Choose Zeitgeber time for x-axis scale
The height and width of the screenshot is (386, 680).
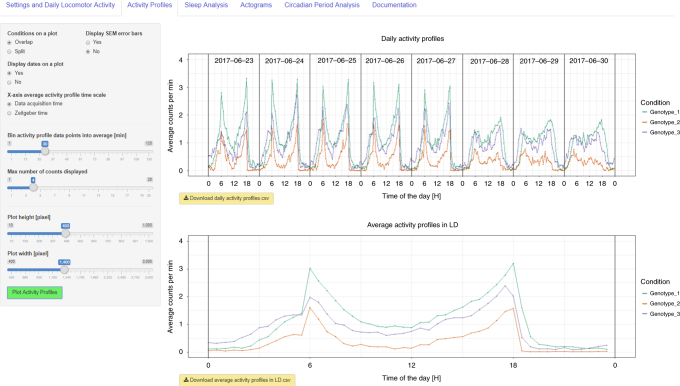point(9,113)
